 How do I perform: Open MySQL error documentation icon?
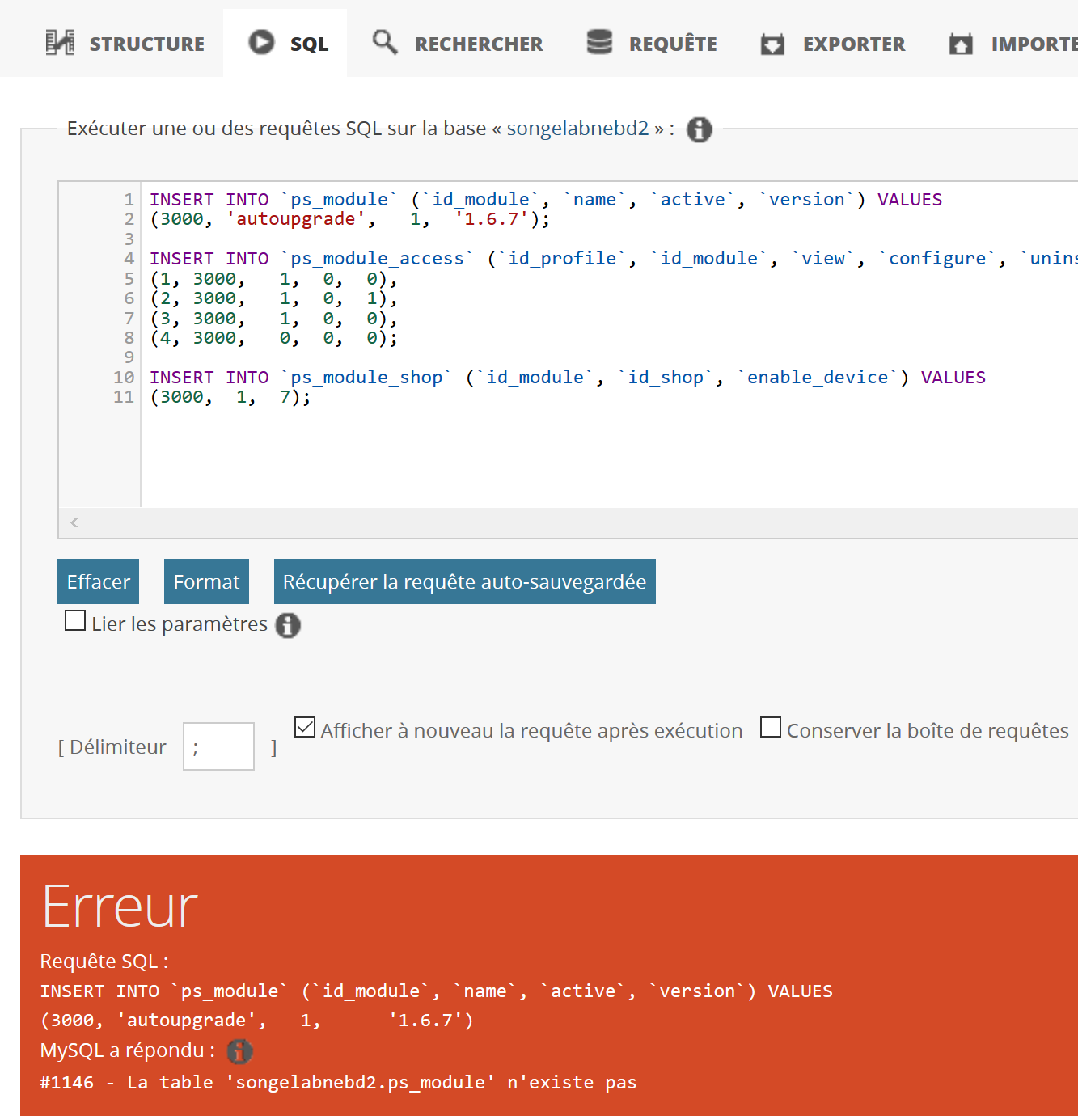(239, 1051)
